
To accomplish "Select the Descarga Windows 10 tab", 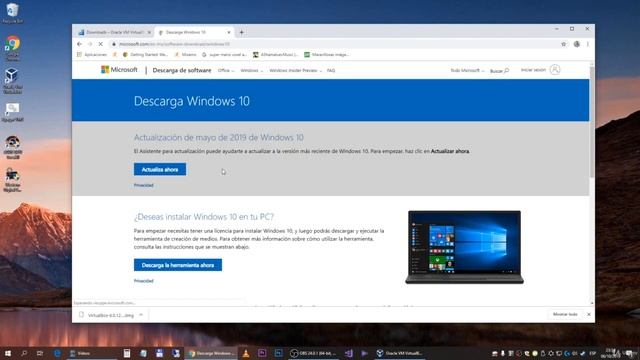I will (195, 32).
